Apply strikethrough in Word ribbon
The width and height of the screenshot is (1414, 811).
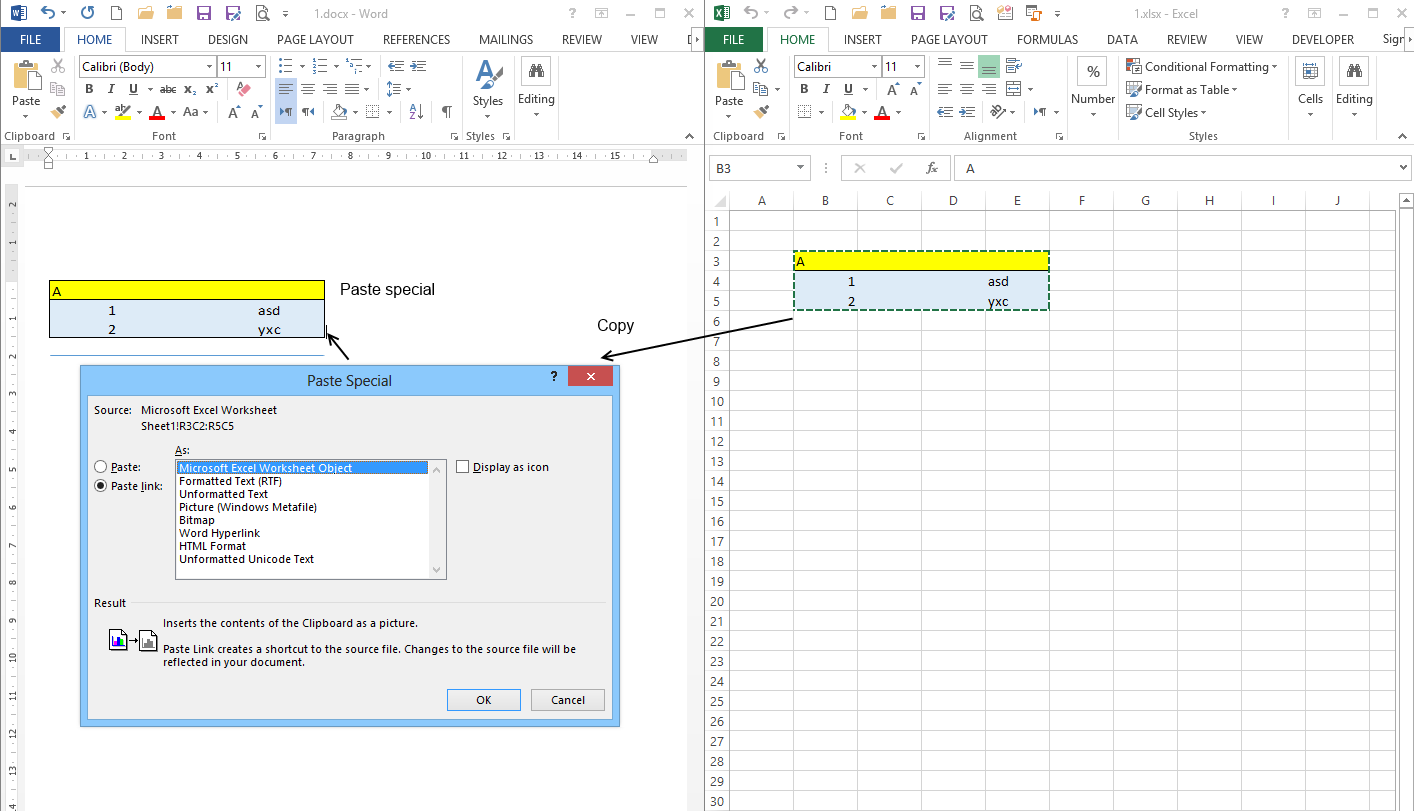click(x=167, y=89)
